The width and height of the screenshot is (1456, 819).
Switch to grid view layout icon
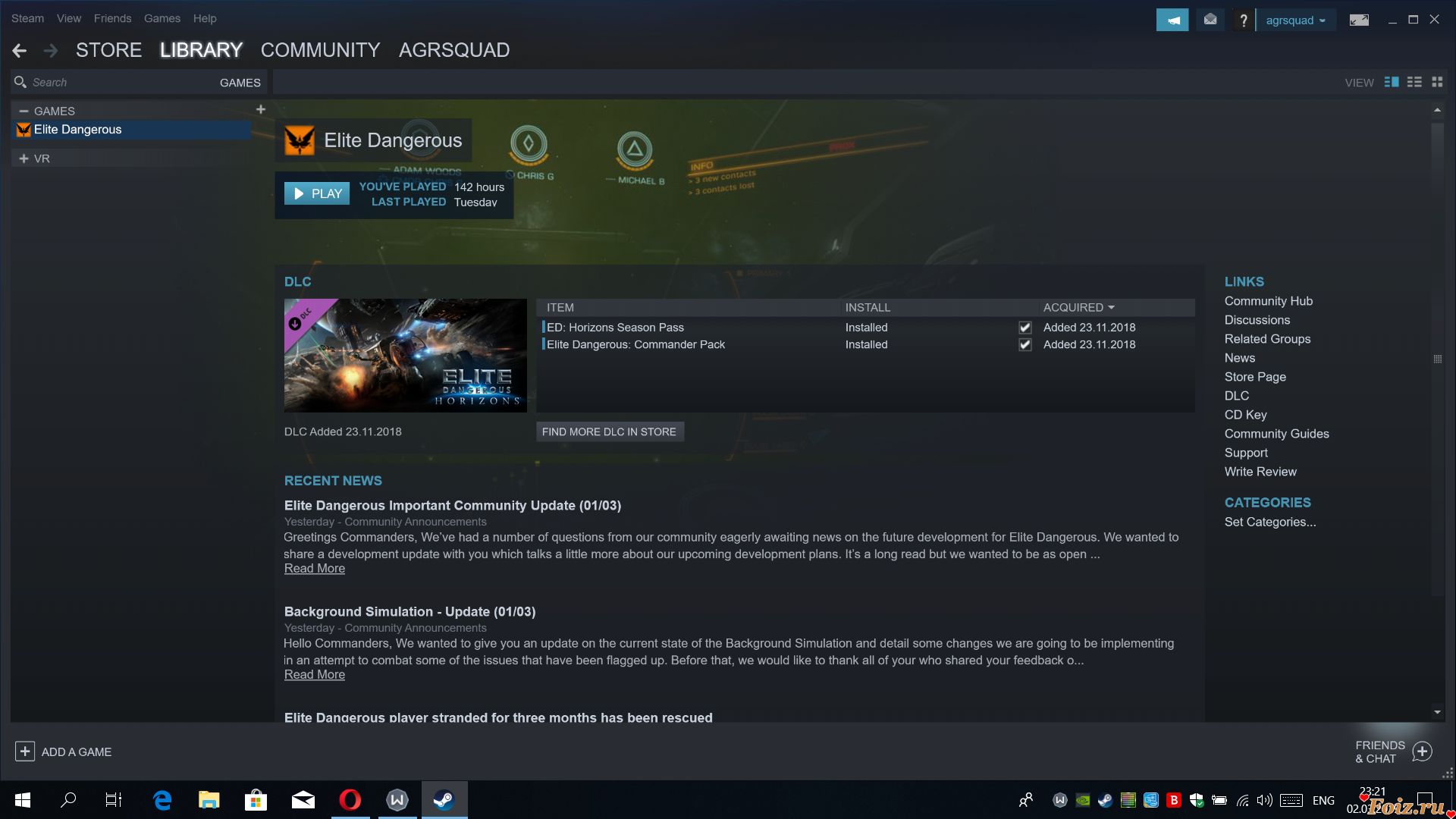click(1437, 82)
